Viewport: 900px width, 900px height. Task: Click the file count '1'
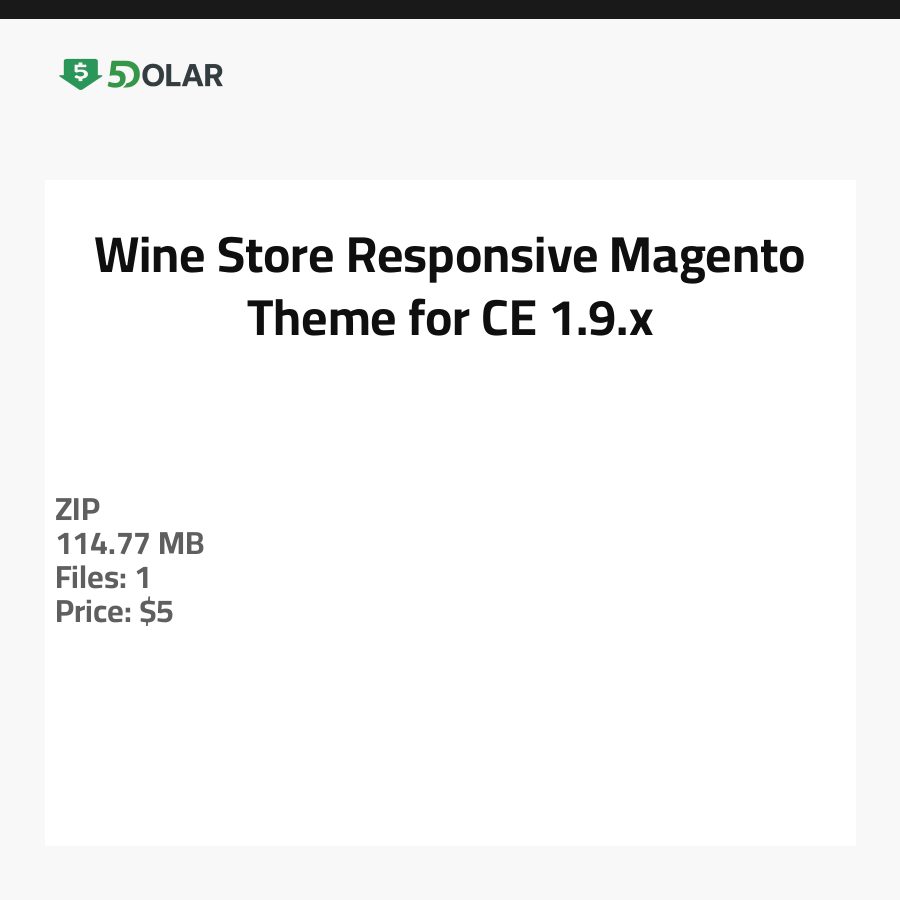142,578
